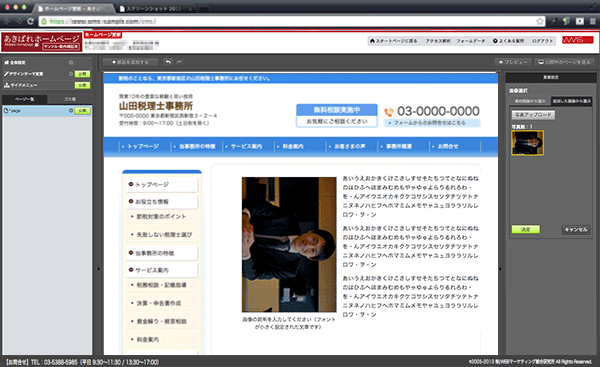Open the gear settings icon beside 全体設定
Screen dimensions: 600x367
tap(71, 62)
